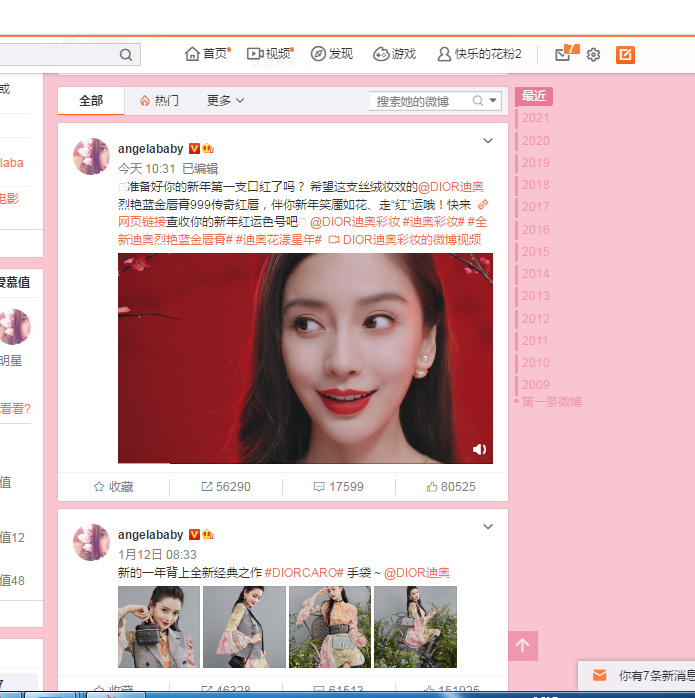Expand the options chevron of the 今天 10:31 post
The image size is (695, 698).
488,141
